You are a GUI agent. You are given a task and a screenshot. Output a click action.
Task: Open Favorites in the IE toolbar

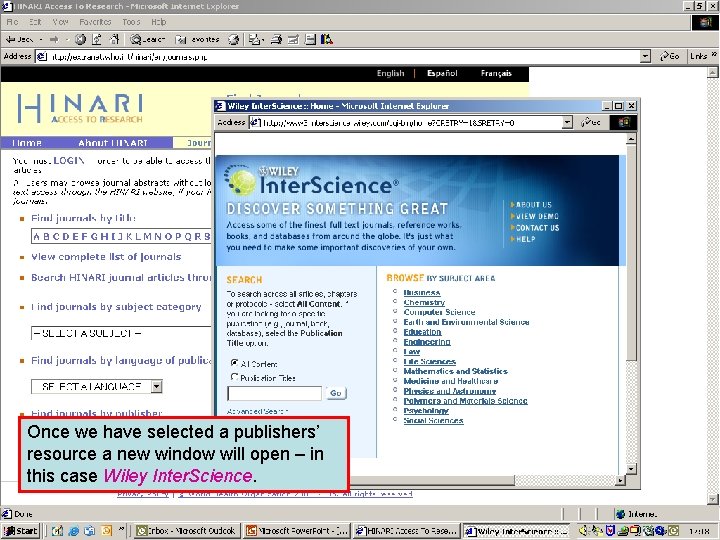tap(197, 39)
